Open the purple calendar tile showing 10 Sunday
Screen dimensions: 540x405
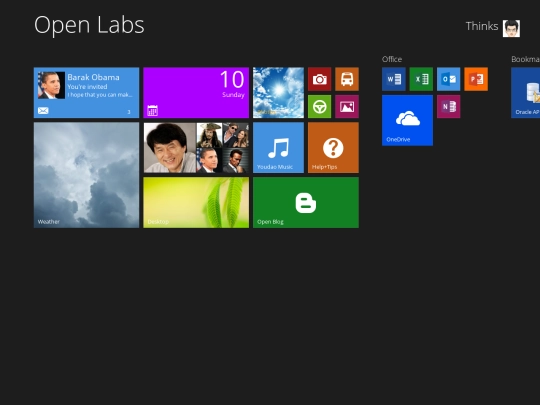pyautogui.click(x=196, y=93)
